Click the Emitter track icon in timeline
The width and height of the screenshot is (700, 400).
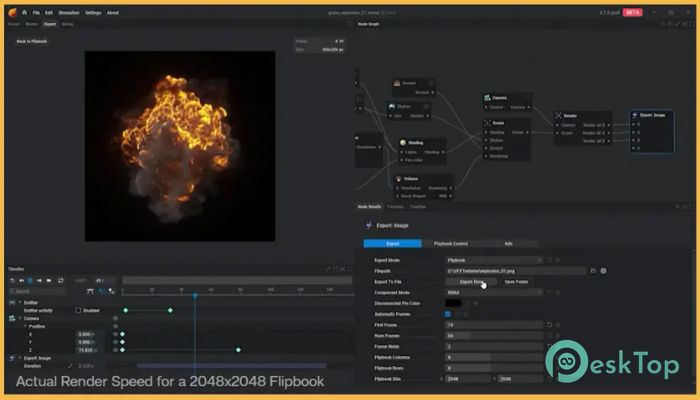pos(12,302)
